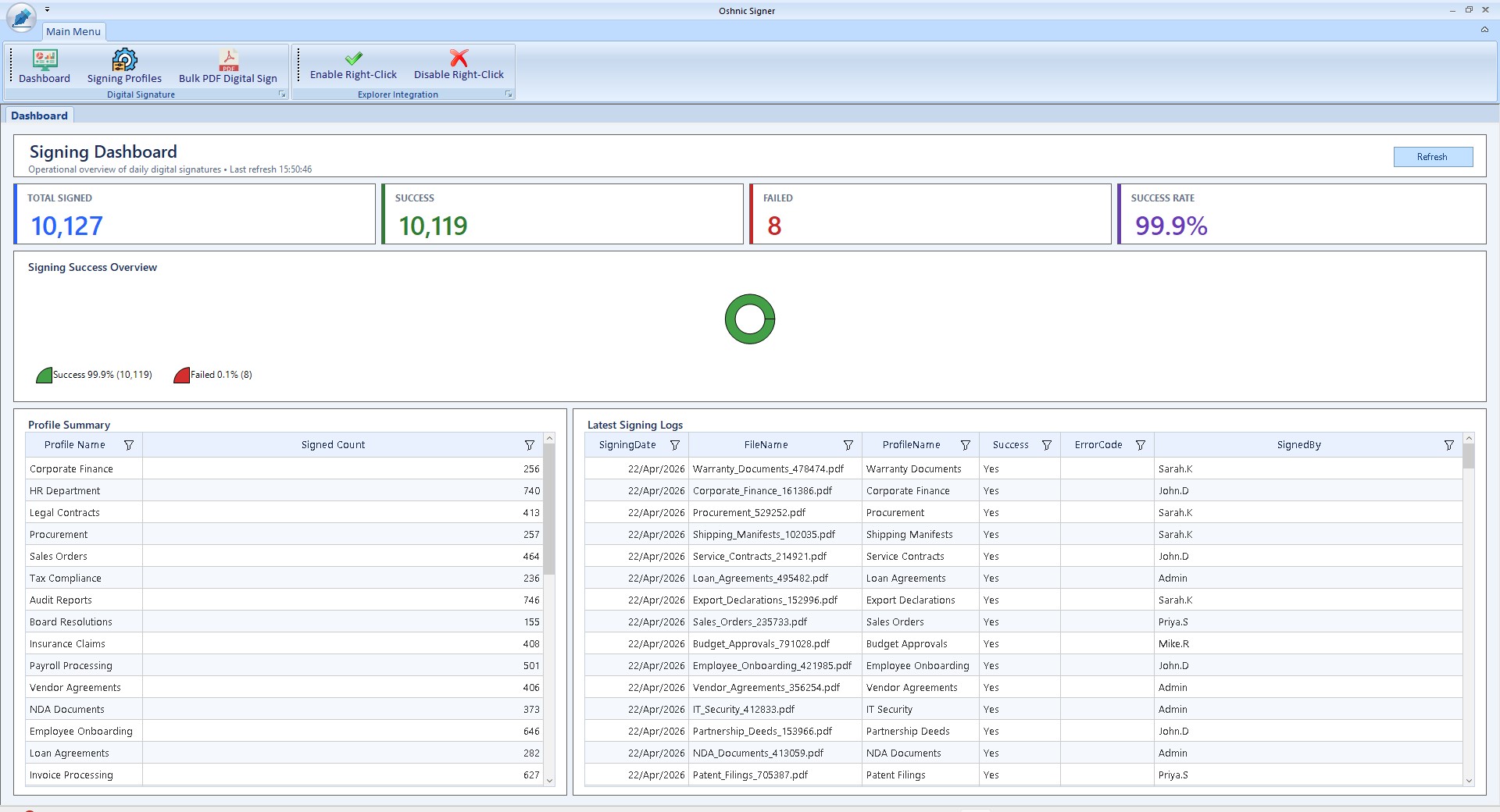Screen dimensions: 1500x812
Task: Open the Dashboard ribbon icon
Action: 45,66
